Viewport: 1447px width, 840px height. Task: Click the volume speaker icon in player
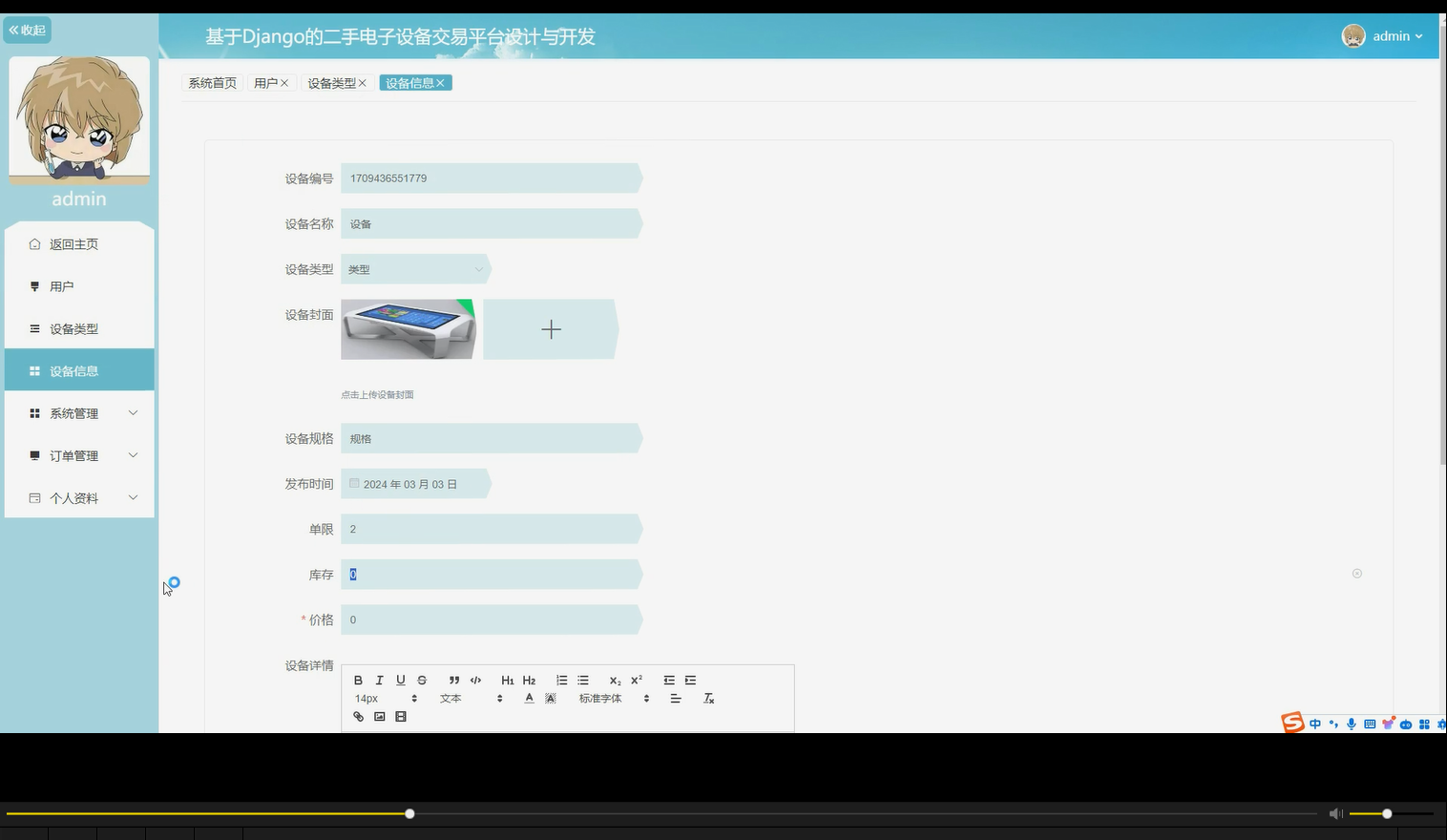pos(1335,813)
